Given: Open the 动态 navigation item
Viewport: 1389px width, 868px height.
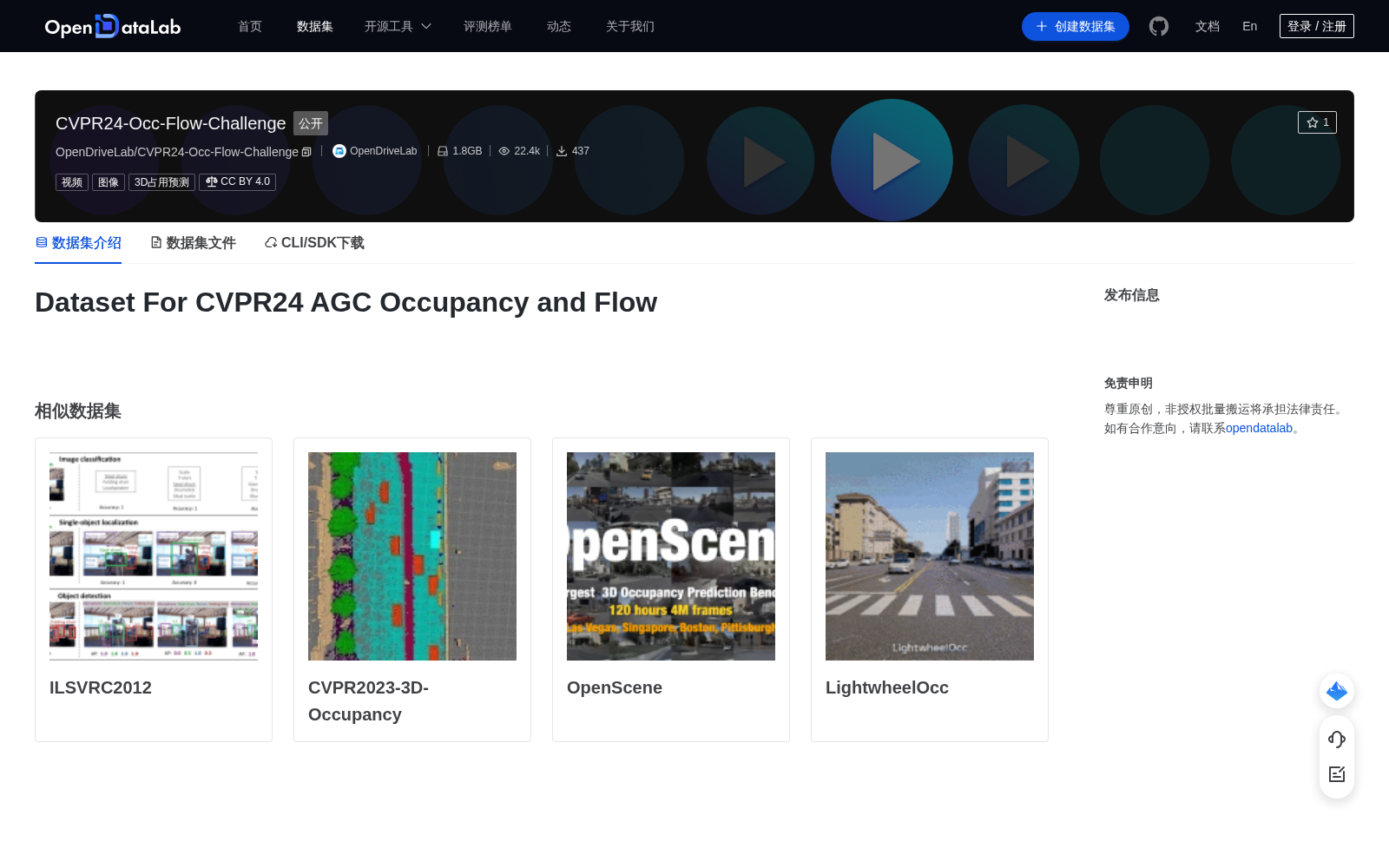Looking at the screenshot, I should click(x=559, y=26).
